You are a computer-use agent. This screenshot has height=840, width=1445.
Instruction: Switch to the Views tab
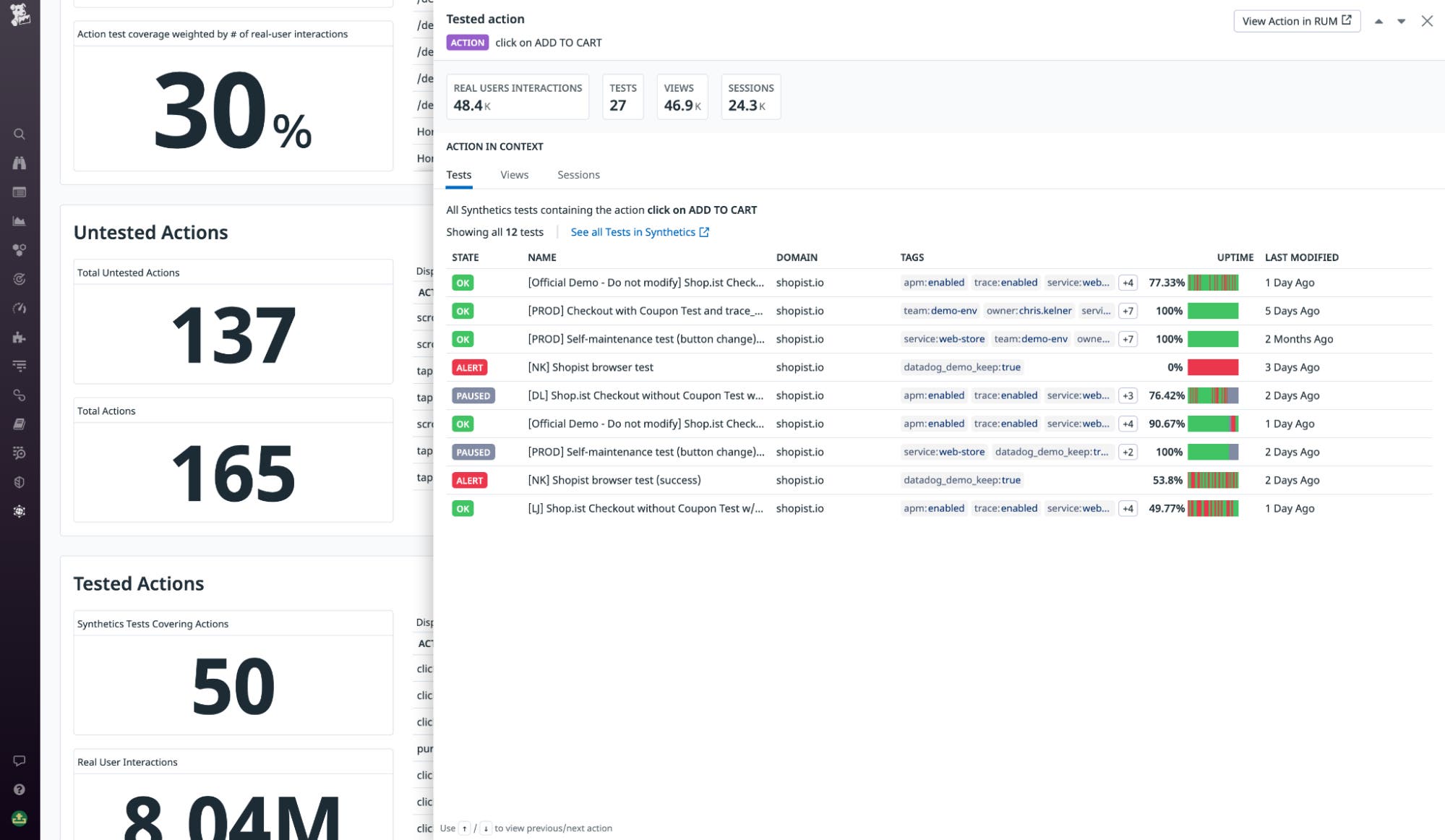(514, 174)
